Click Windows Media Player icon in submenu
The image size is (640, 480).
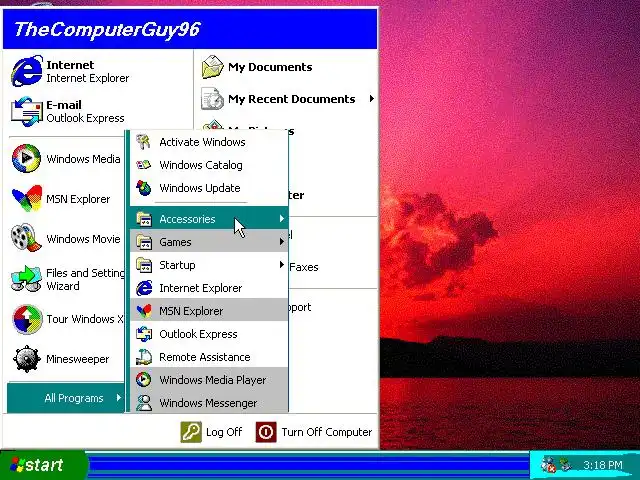[144, 380]
